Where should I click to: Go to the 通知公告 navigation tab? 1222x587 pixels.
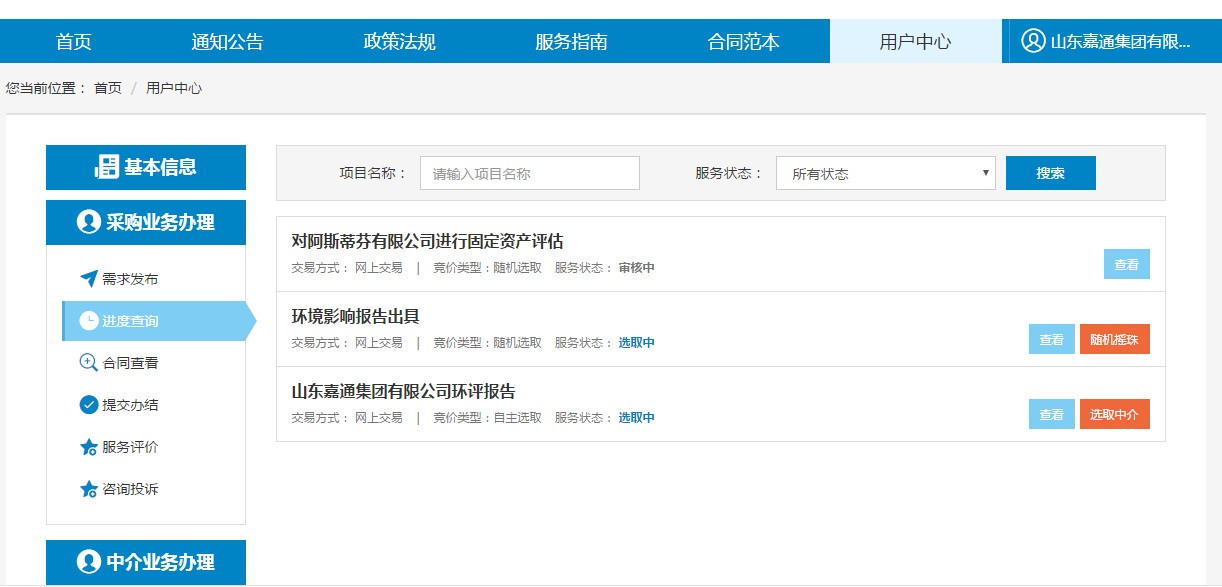click(x=227, y=42)
